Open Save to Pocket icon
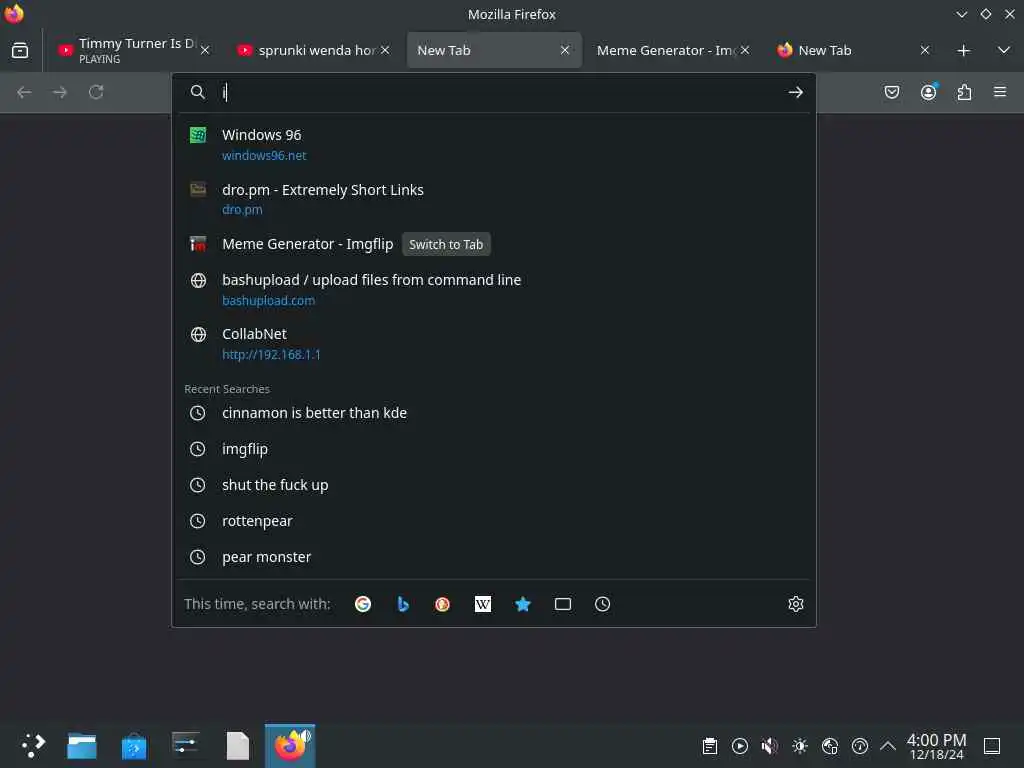Viewport: 1024px width, 768px height. click(891, 92)
